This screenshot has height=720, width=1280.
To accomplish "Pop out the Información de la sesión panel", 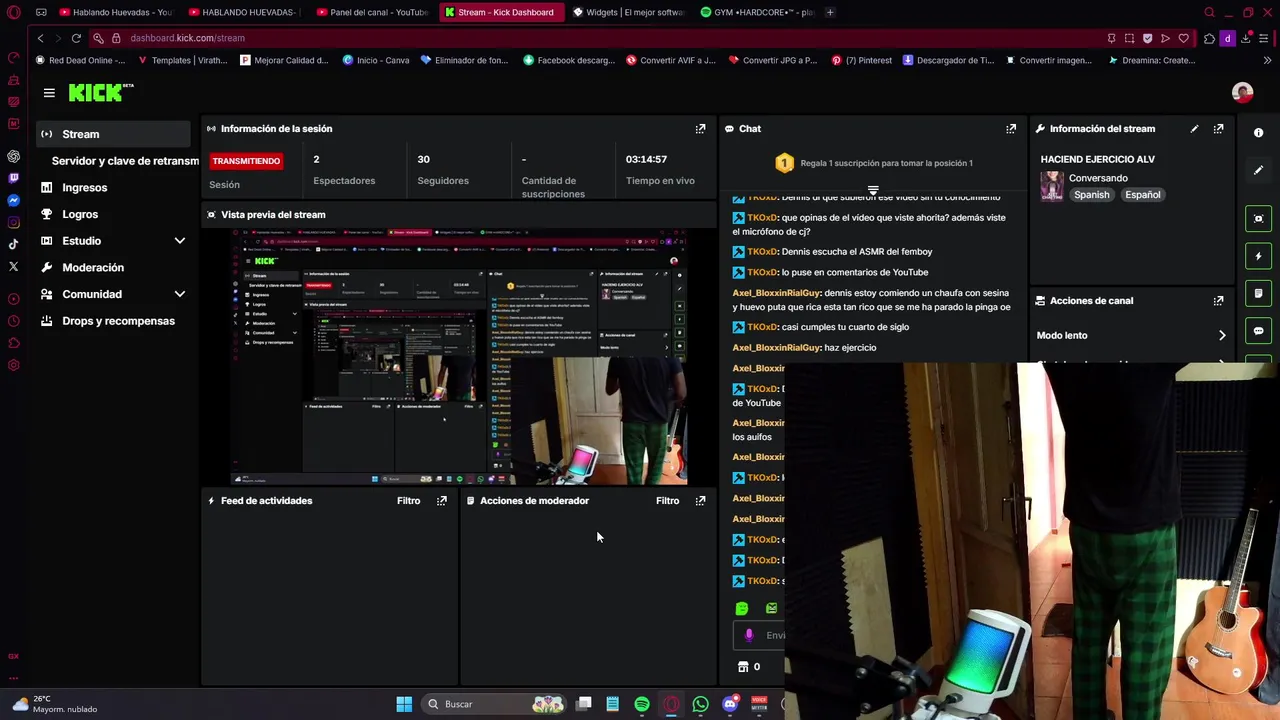I will click(x=700, y=129).
